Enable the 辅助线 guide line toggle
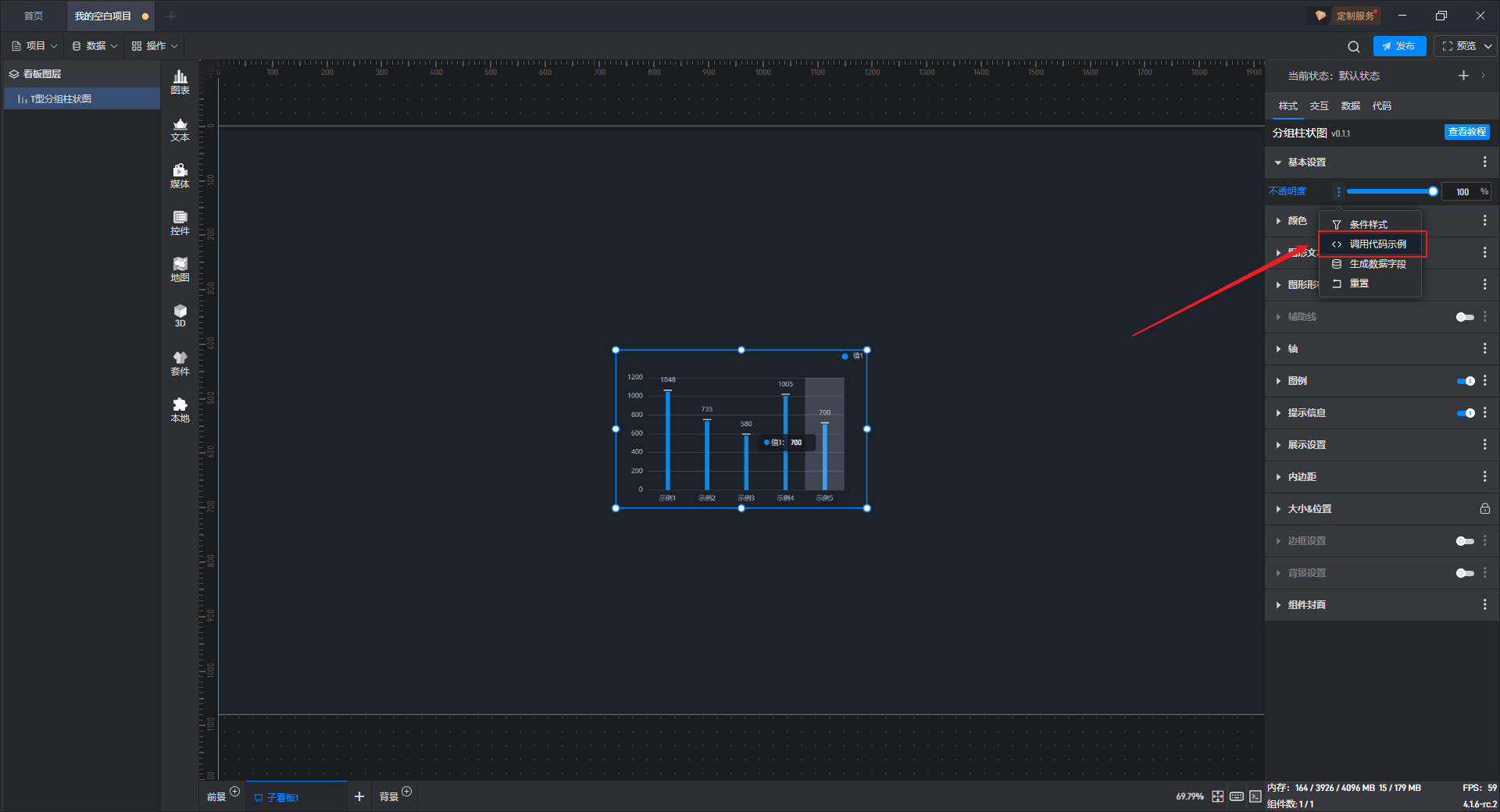Viewport: 1500px width, 812px height. (x=1465, y=317)
